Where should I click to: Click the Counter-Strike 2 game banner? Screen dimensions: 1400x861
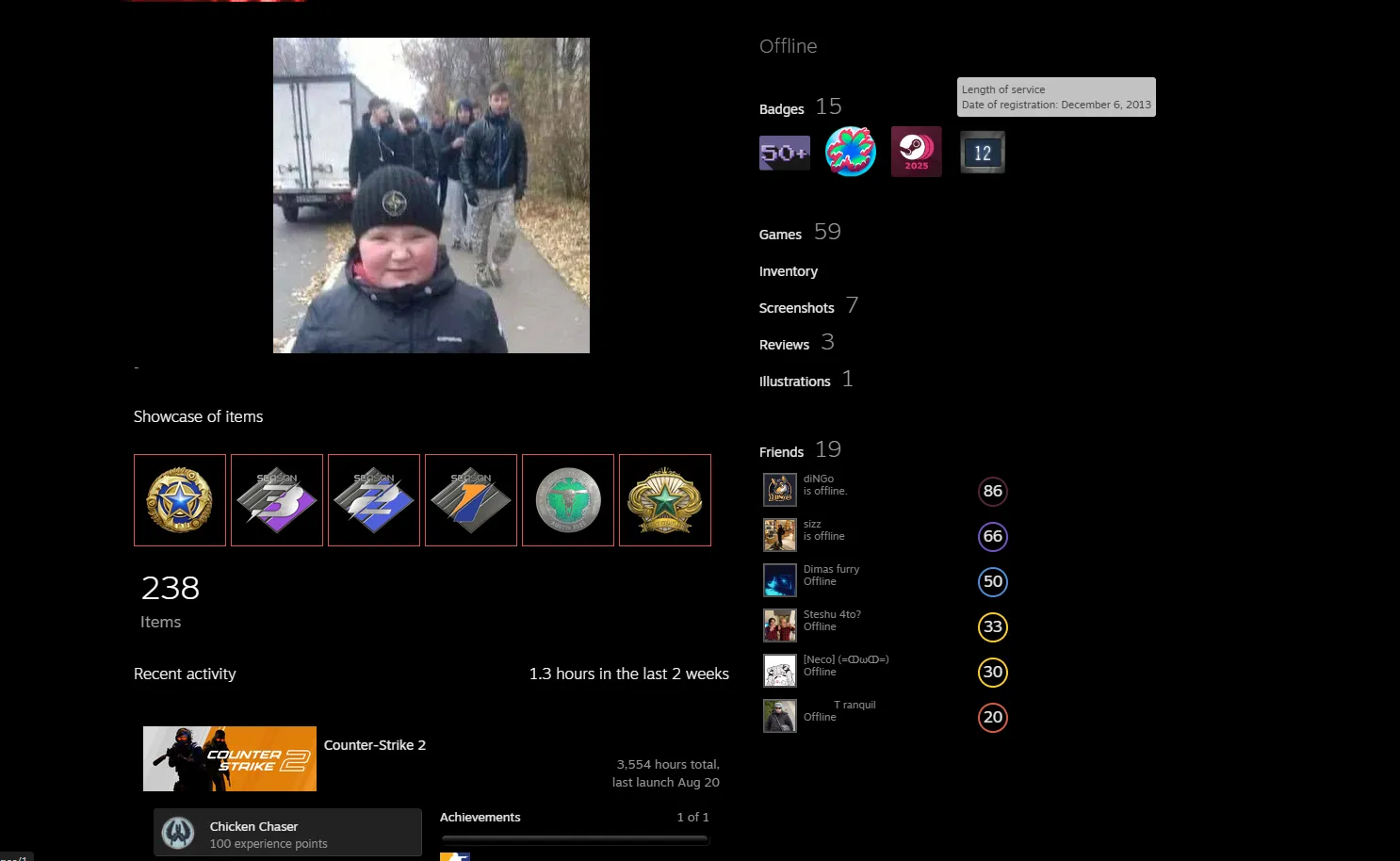coord(230,758)
